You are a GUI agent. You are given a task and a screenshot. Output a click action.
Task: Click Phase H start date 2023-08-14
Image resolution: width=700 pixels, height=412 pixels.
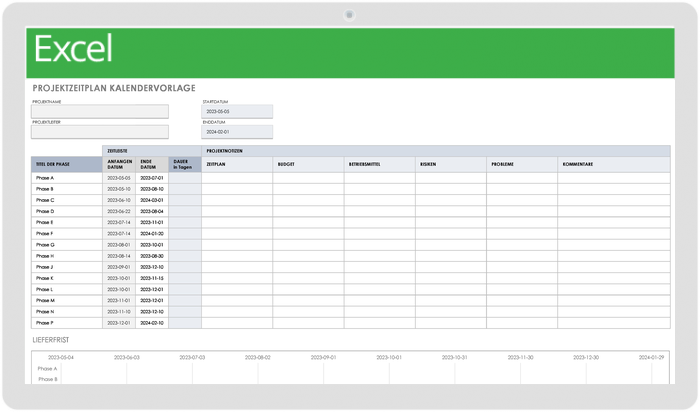(x=119, y=256)
